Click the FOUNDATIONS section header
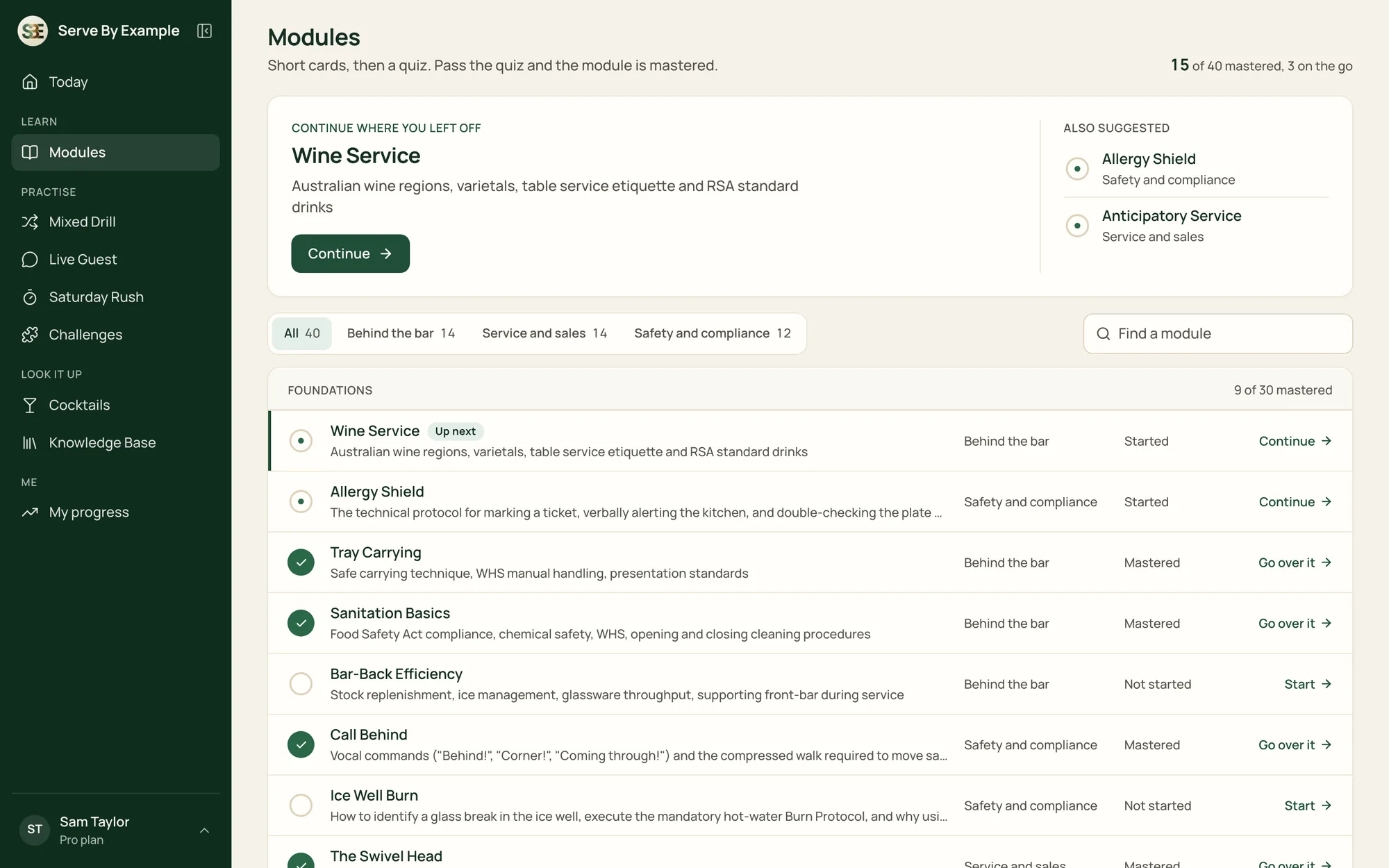 click(x=330, y=390)
